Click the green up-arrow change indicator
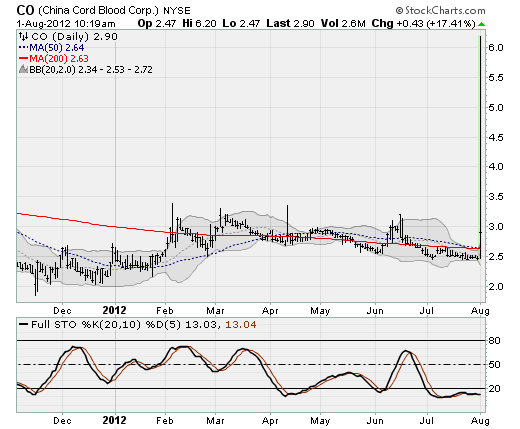520x429 pixels. coord(482,24)
